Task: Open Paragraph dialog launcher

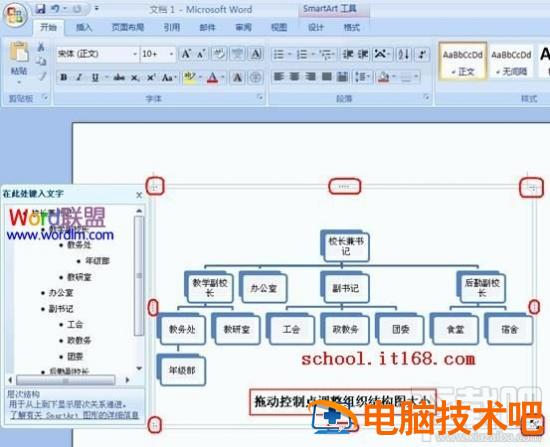Action: [427, 98]
